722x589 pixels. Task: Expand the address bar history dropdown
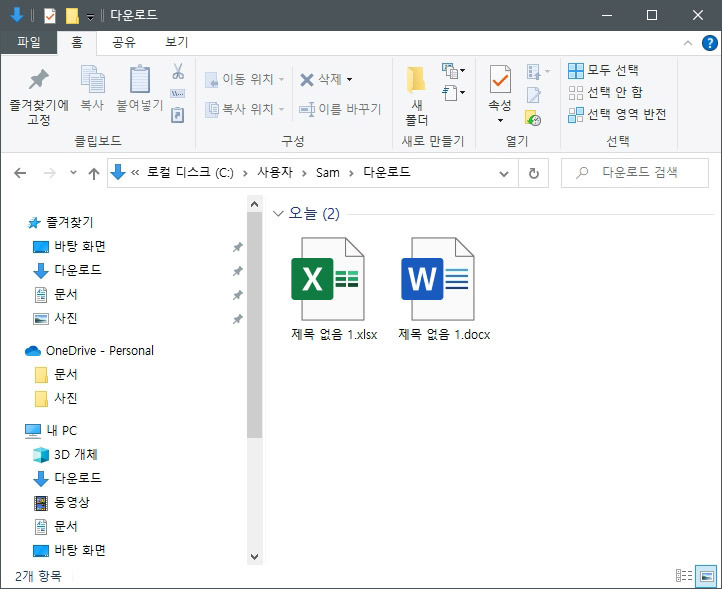coord(504,174)
